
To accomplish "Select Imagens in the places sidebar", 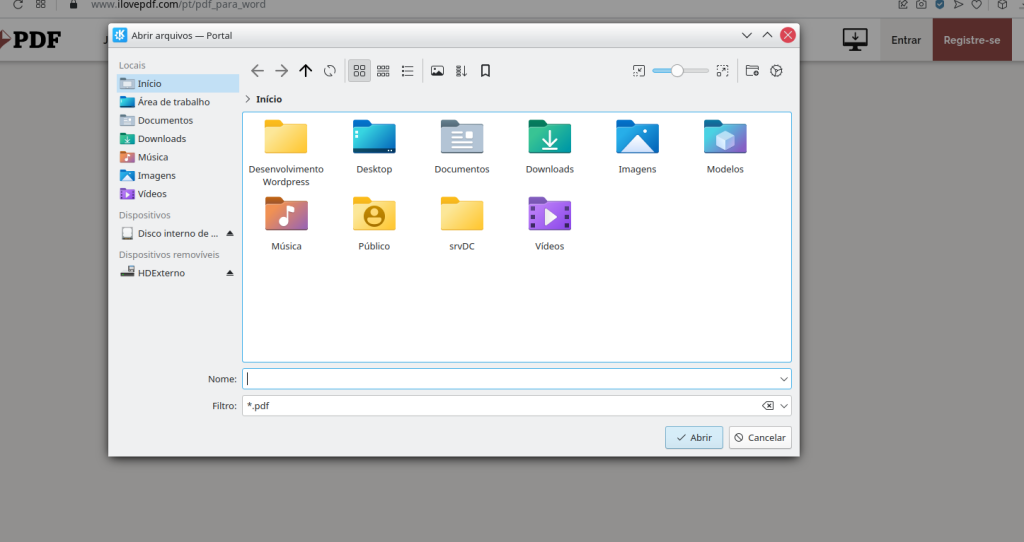I will [x=178, y=175].
